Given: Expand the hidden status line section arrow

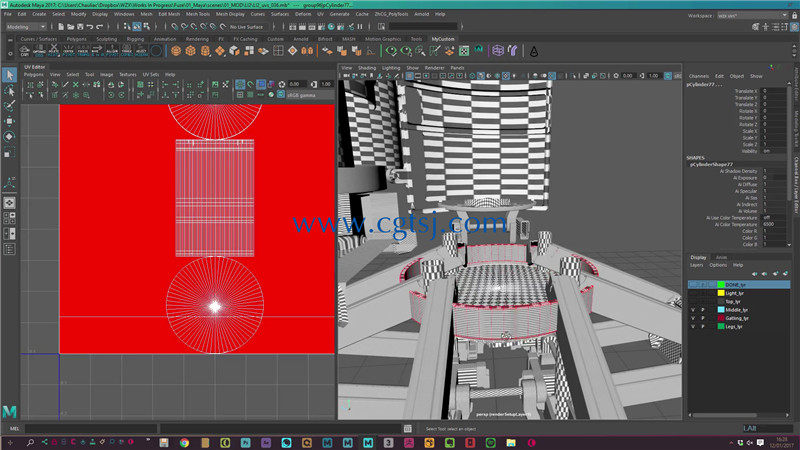Looking at the screenshot, I should (x=462, y=27).
